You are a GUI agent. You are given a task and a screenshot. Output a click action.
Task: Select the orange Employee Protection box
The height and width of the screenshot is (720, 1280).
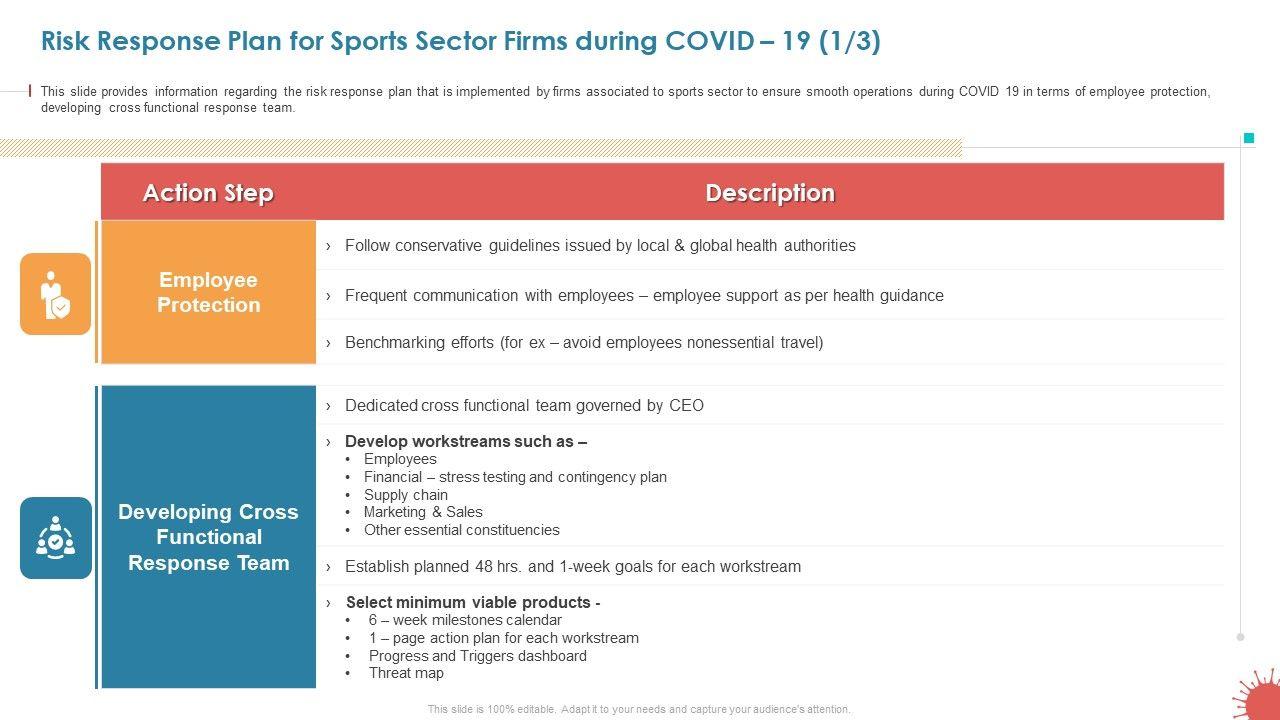pos(208,292)
